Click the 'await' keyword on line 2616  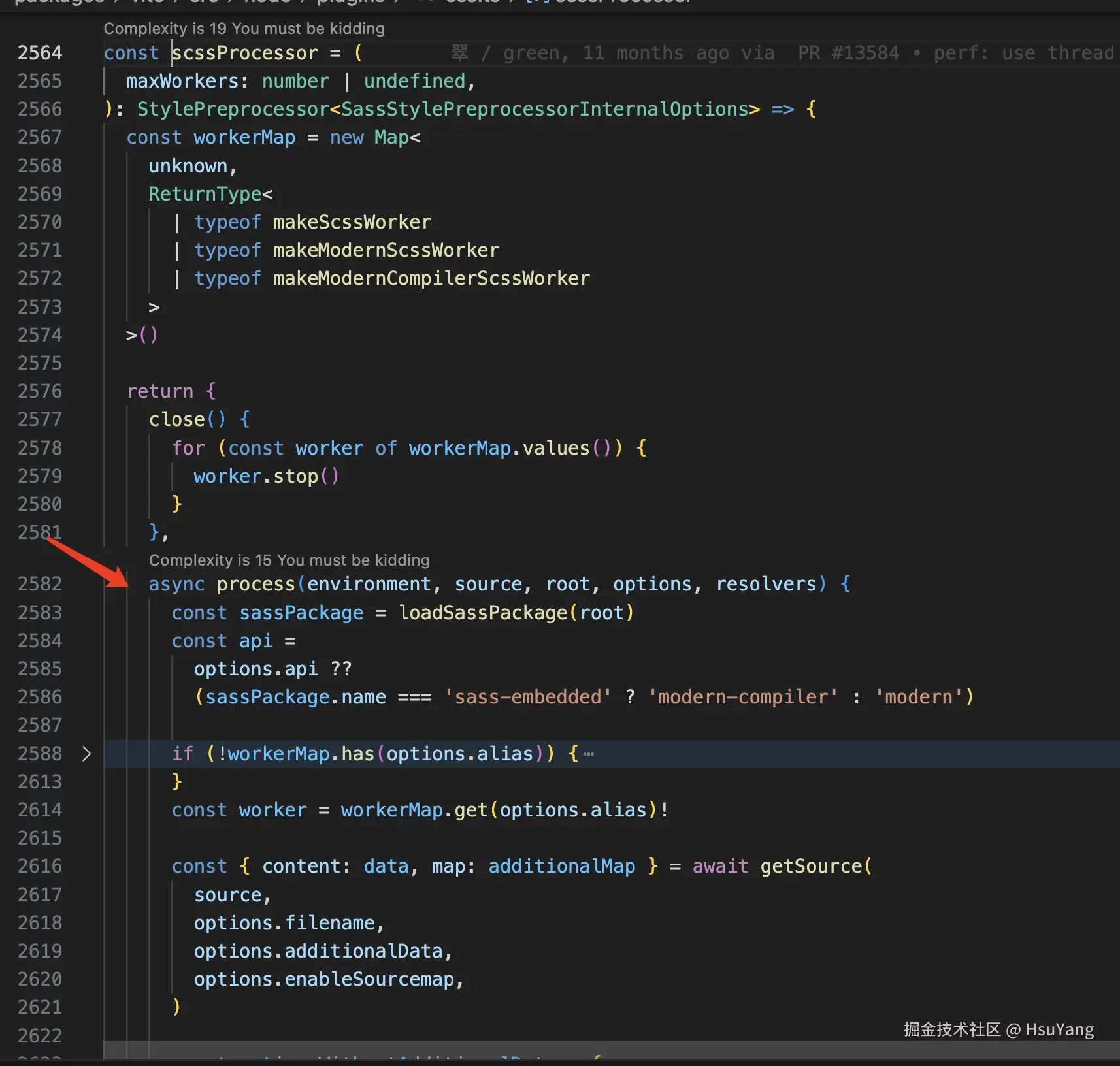pyautogui.click(x=720, y=866)
